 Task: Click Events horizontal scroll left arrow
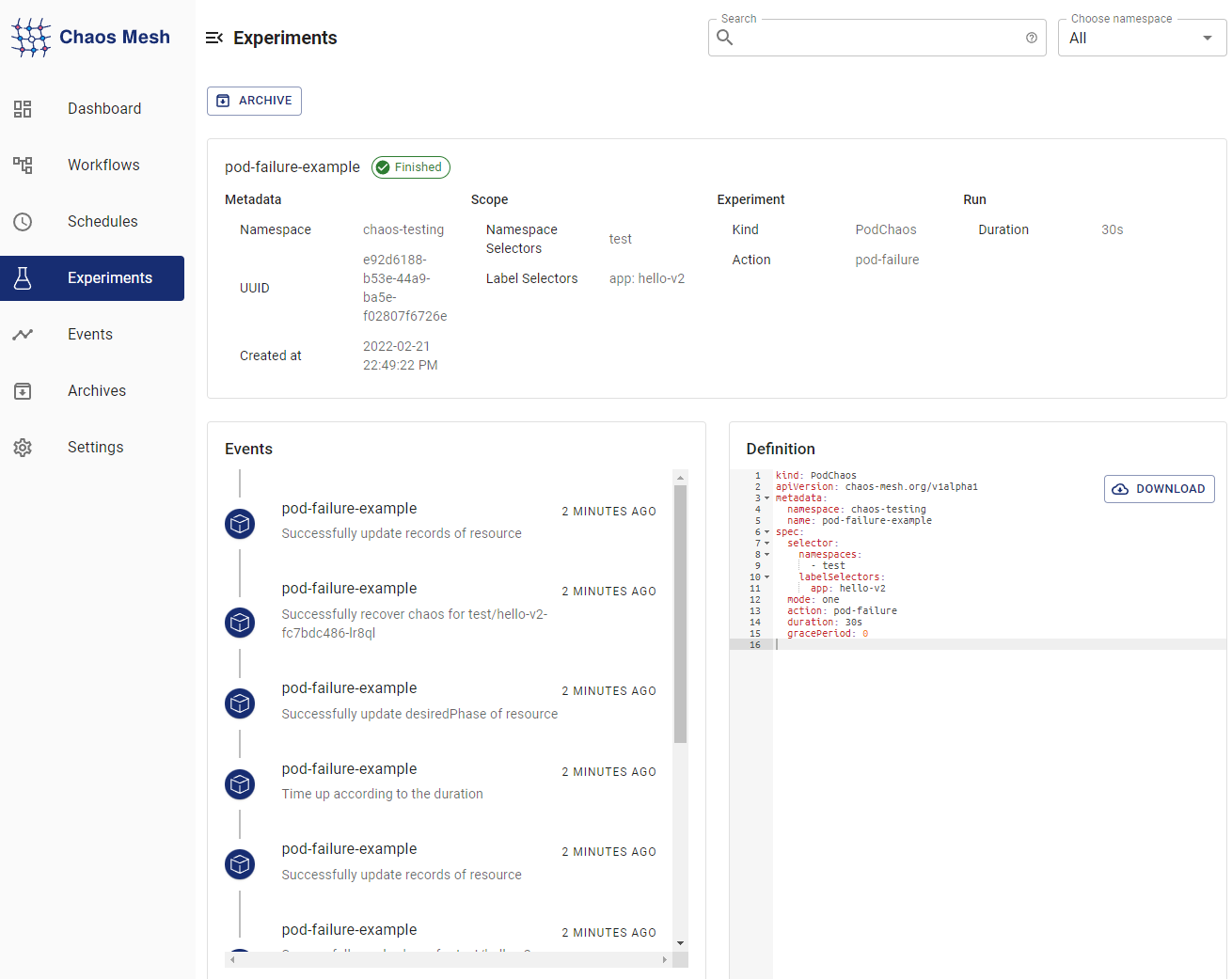click(232, 959)
